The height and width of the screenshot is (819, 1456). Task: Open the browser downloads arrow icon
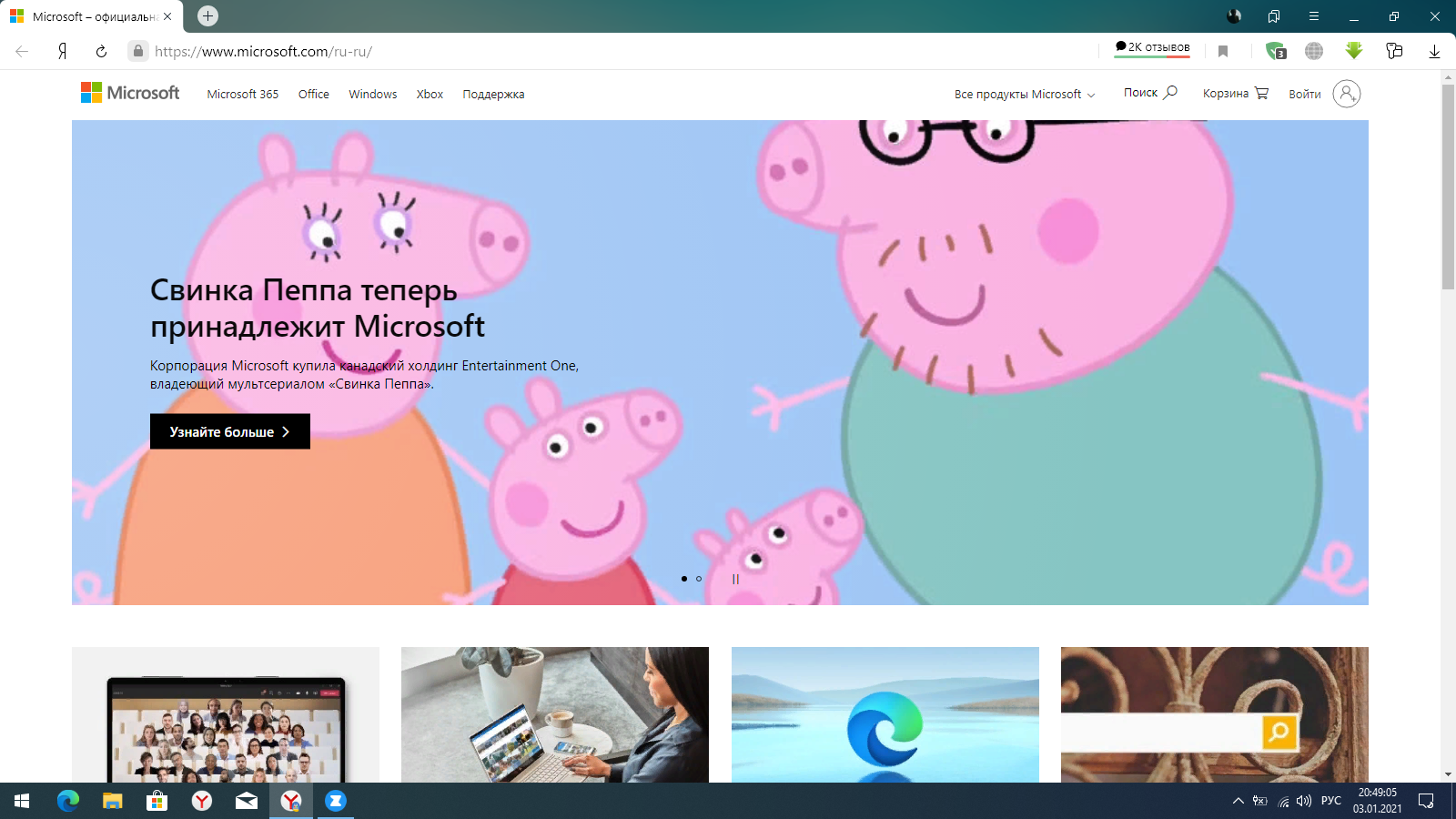(x=1434, y=51)
